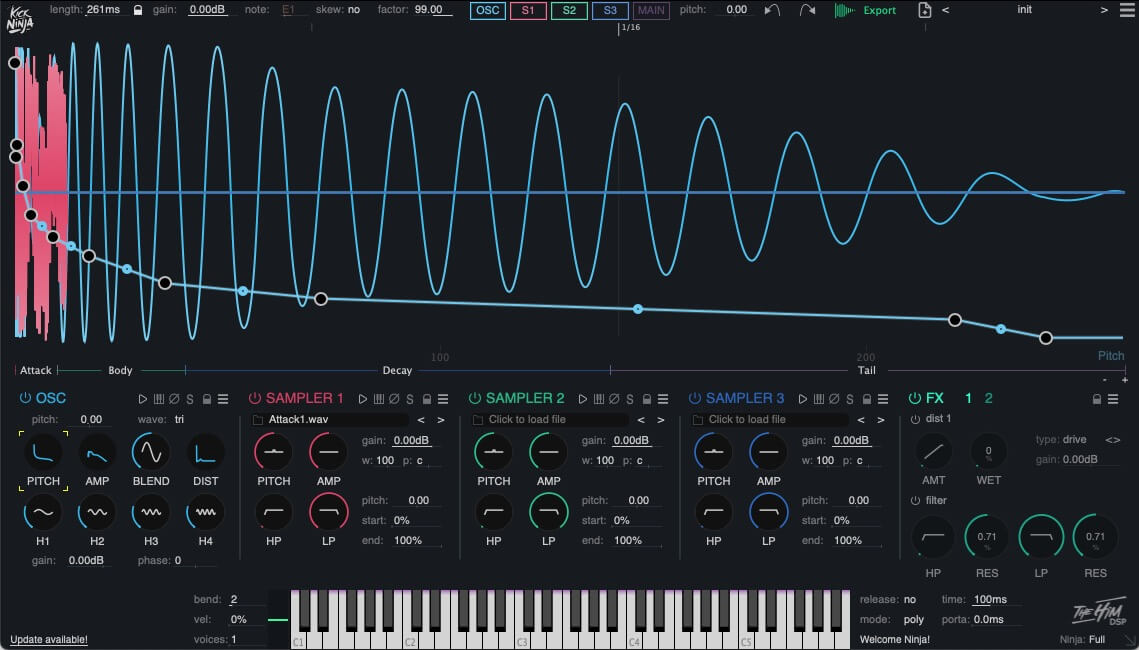Click the preset file icon beside Export
Screen dimensions: 1139x650
point(924,10)
